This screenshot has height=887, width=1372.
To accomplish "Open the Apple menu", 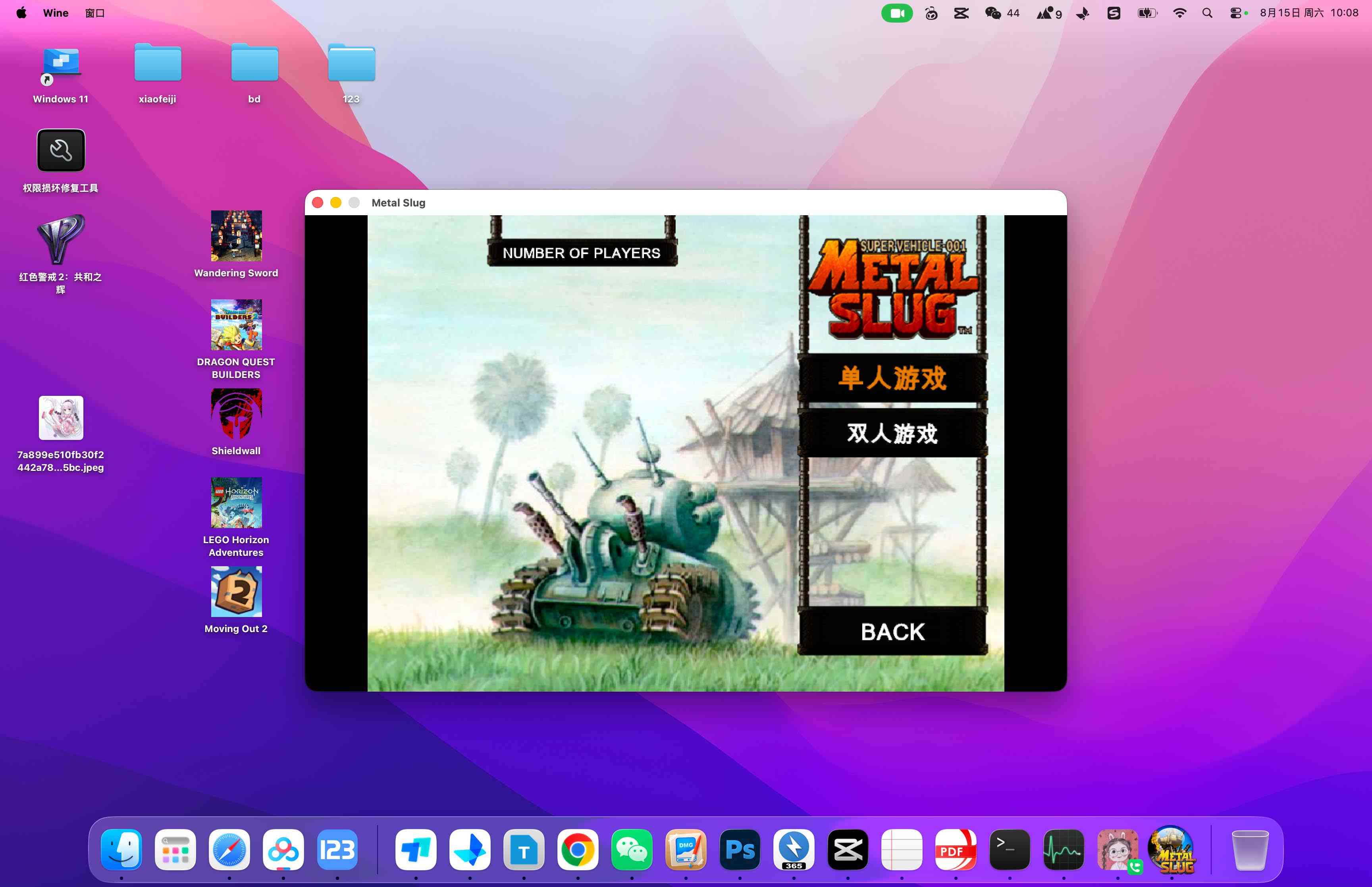I will pyautogui.click(x=21, y=13).
